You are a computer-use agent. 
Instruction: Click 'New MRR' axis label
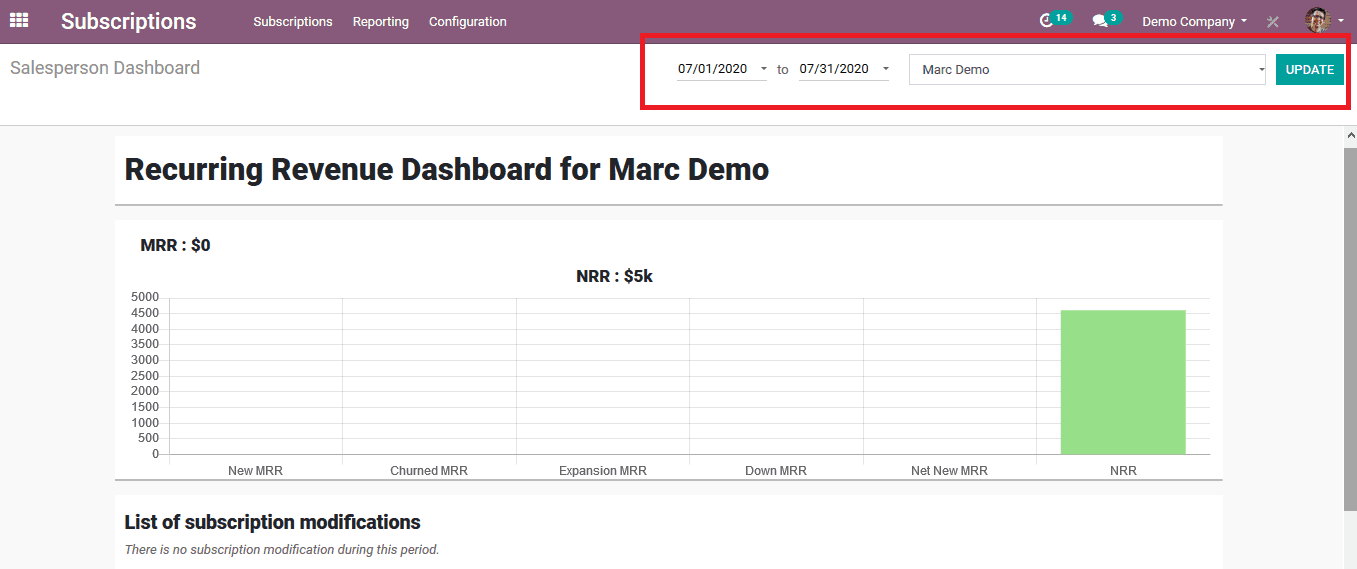(x=255, y=470)
